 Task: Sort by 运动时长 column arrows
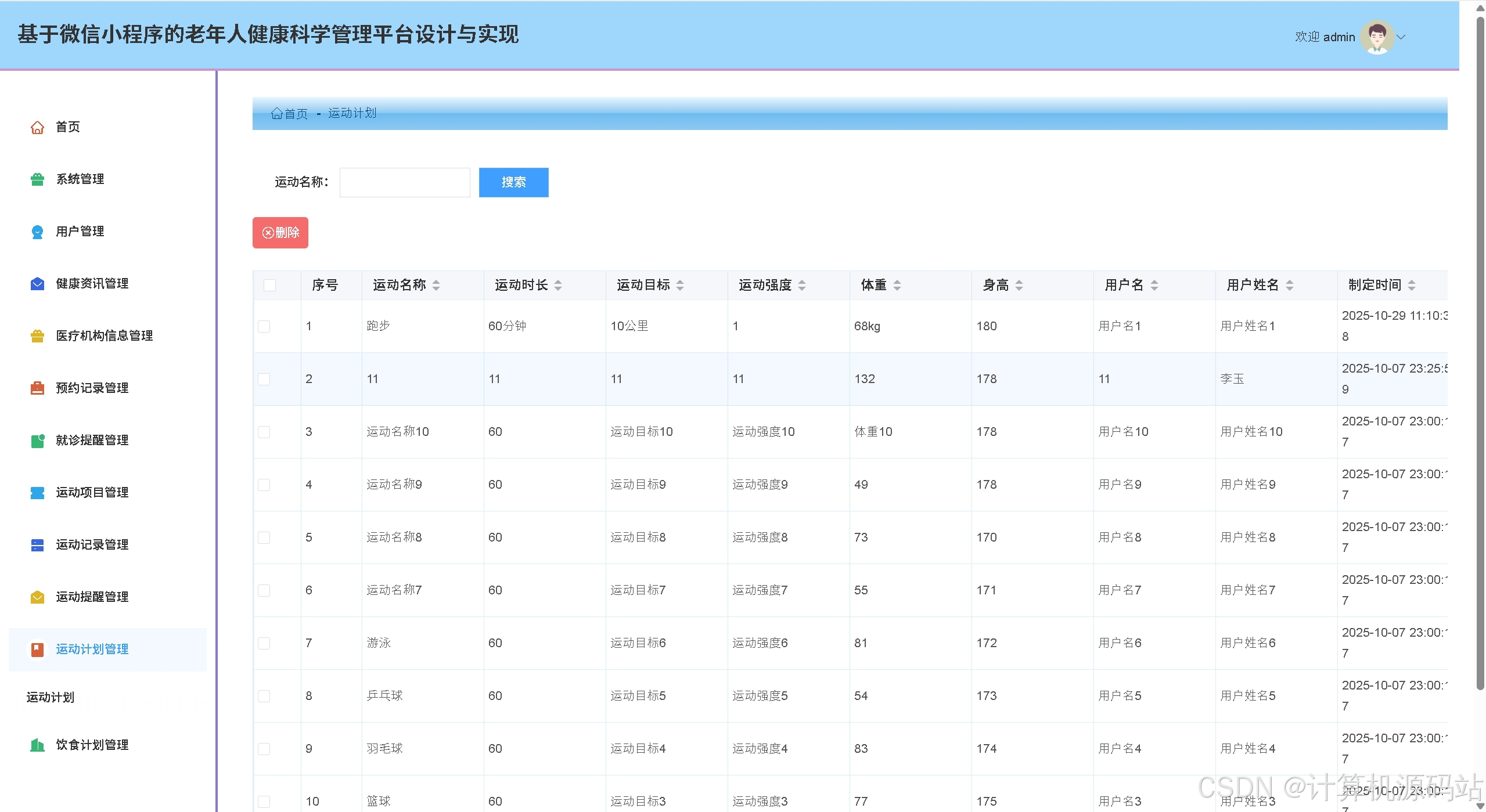(x=558, y=285)
